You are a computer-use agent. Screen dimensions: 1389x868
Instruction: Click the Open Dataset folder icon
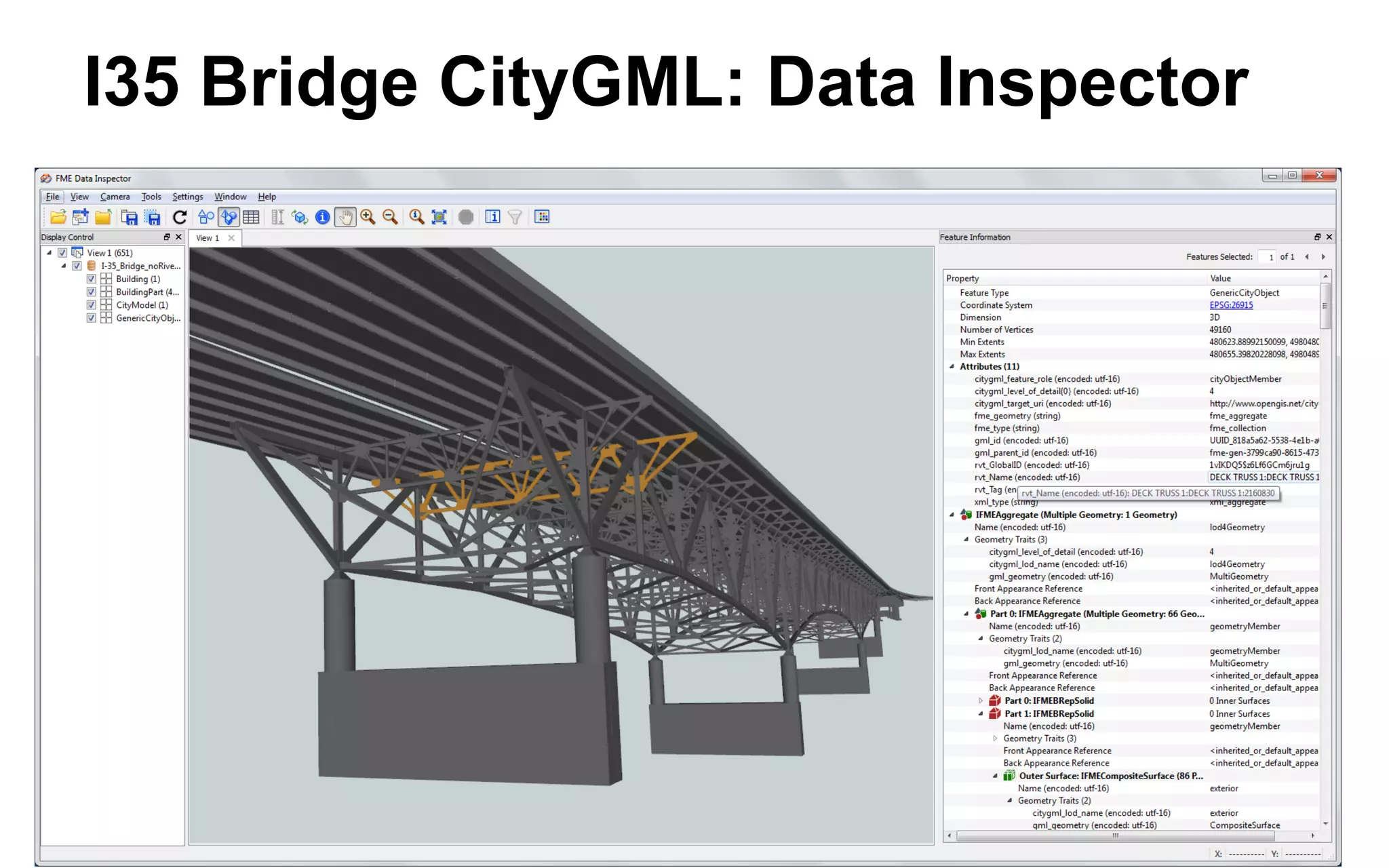click(58, 217)
